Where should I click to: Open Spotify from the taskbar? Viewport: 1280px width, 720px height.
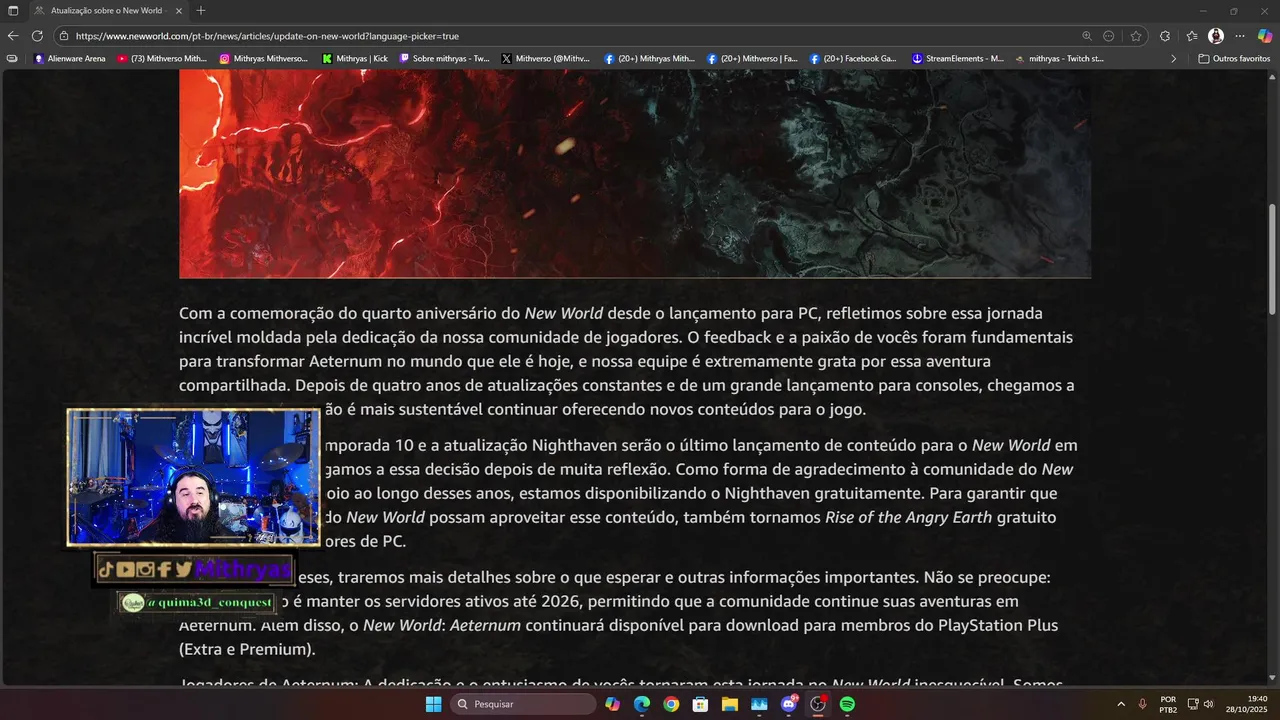847,704
